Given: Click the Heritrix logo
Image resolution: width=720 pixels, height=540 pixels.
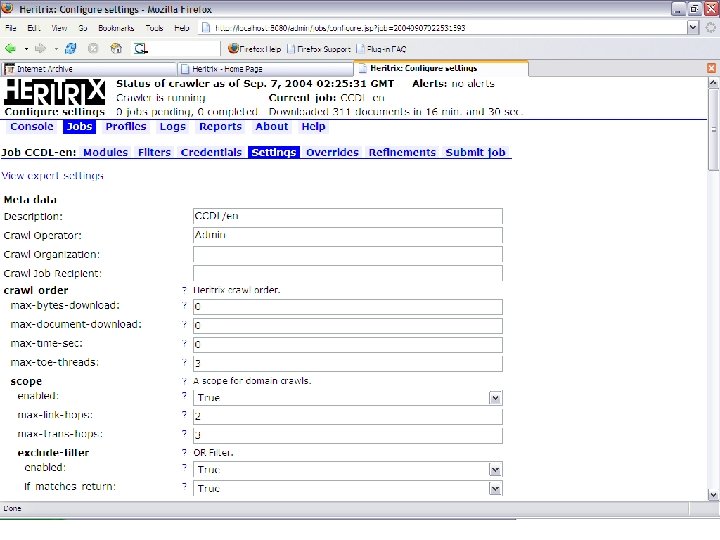Looking at the screenshot, I should coord(55,92).
